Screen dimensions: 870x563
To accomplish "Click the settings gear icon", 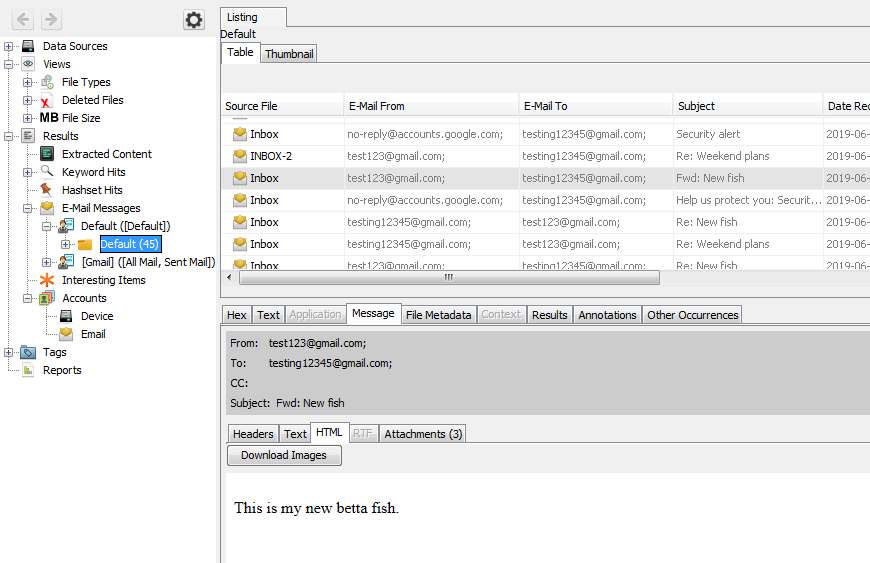I will 194,20.
